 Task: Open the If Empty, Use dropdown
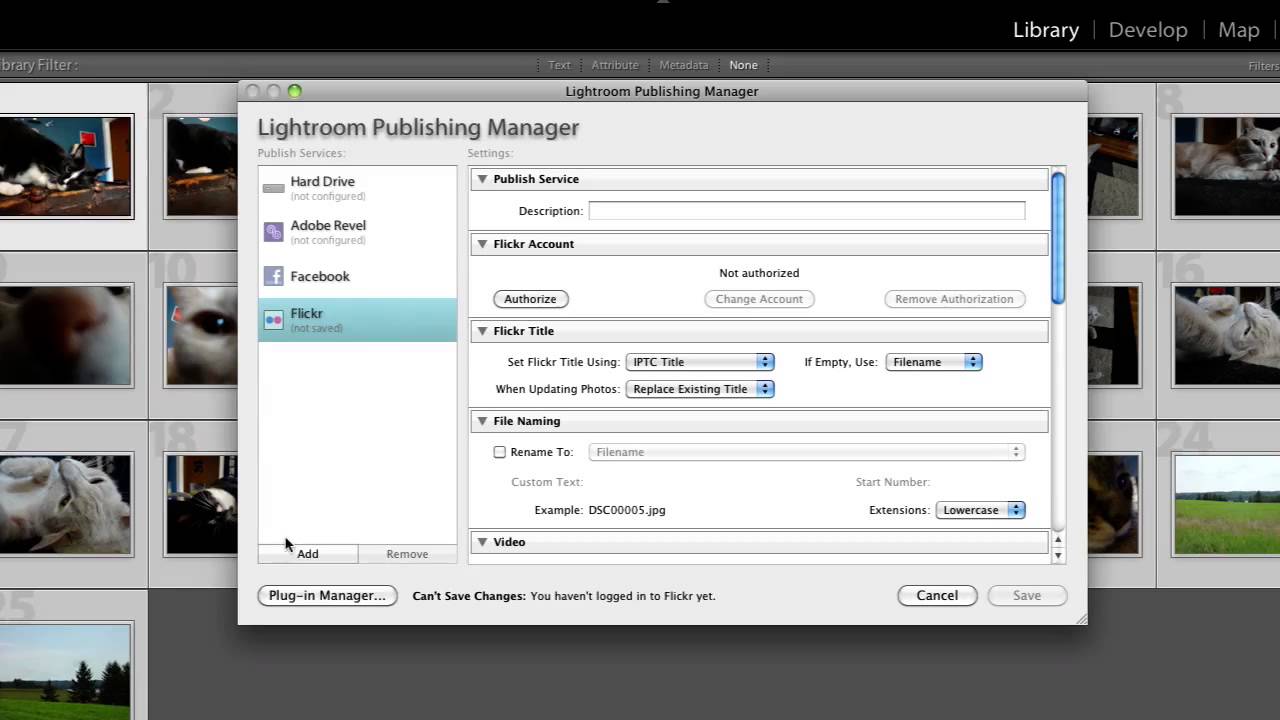tap(934, 362)
